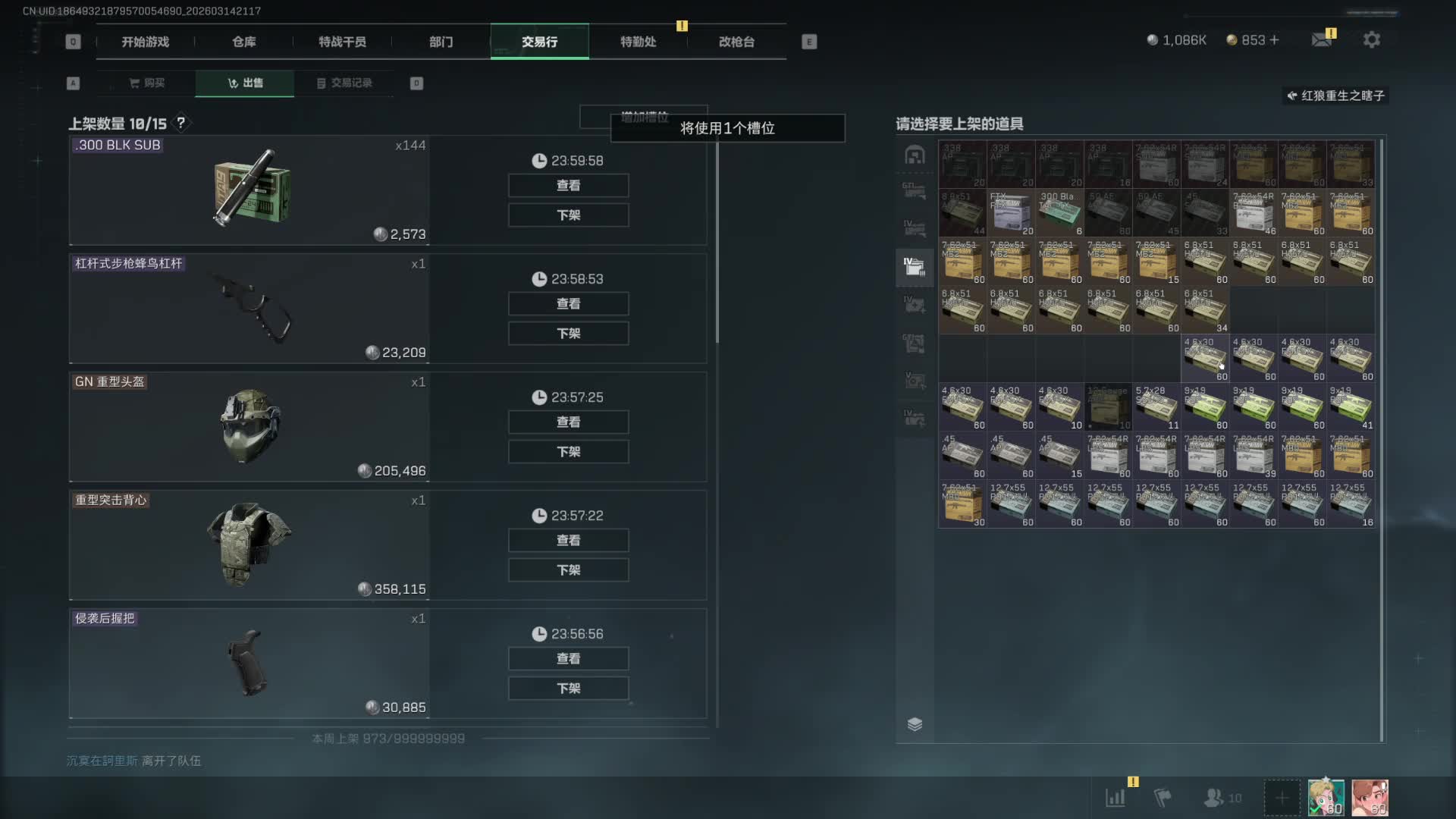Click the plus next to 853 currency

pyautogui.click(x=1274, y=39)
